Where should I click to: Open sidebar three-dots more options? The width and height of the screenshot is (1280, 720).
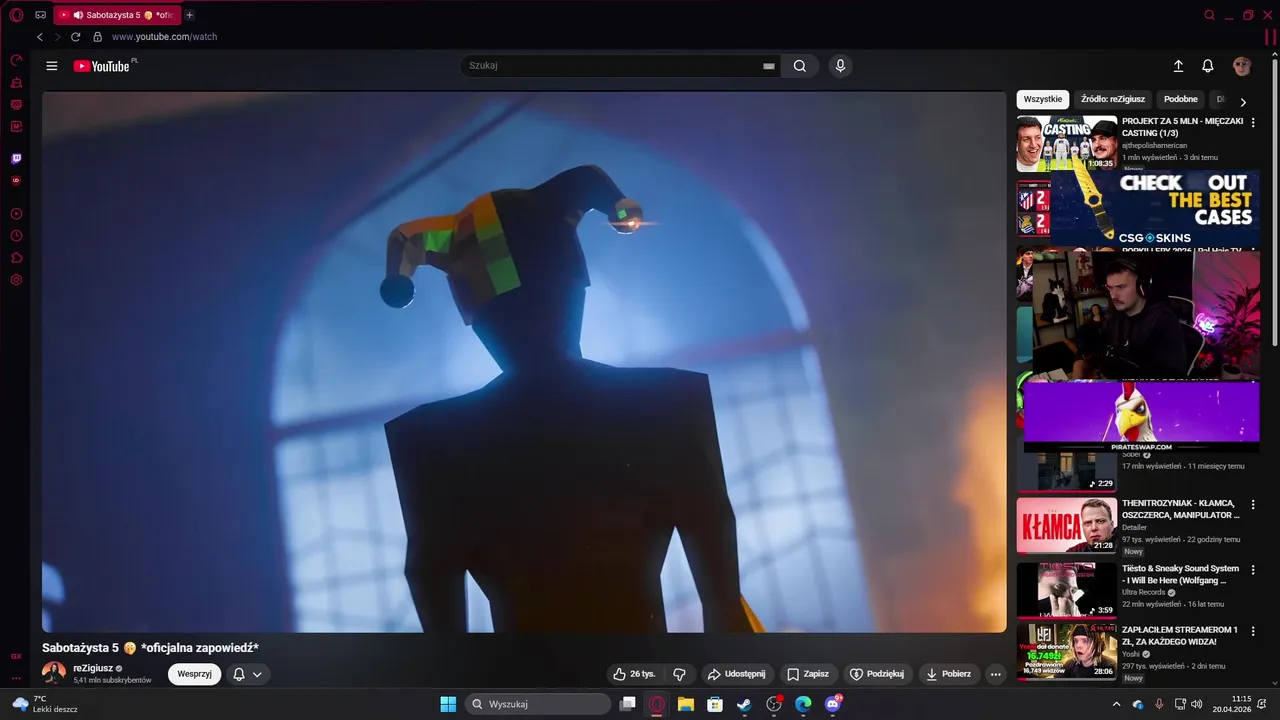(16, 678)
